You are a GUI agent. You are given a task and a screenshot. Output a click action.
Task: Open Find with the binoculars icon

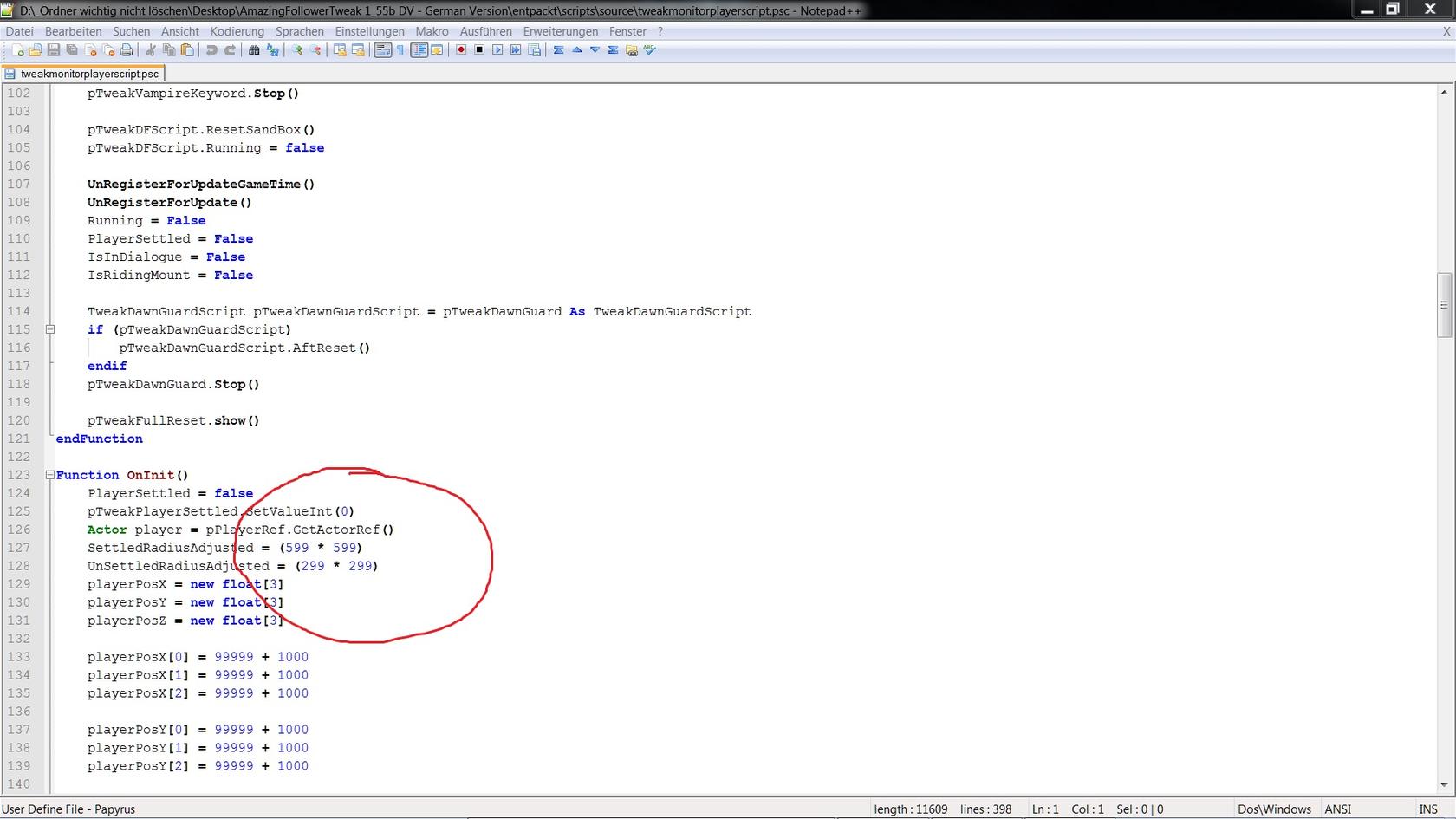254,50
